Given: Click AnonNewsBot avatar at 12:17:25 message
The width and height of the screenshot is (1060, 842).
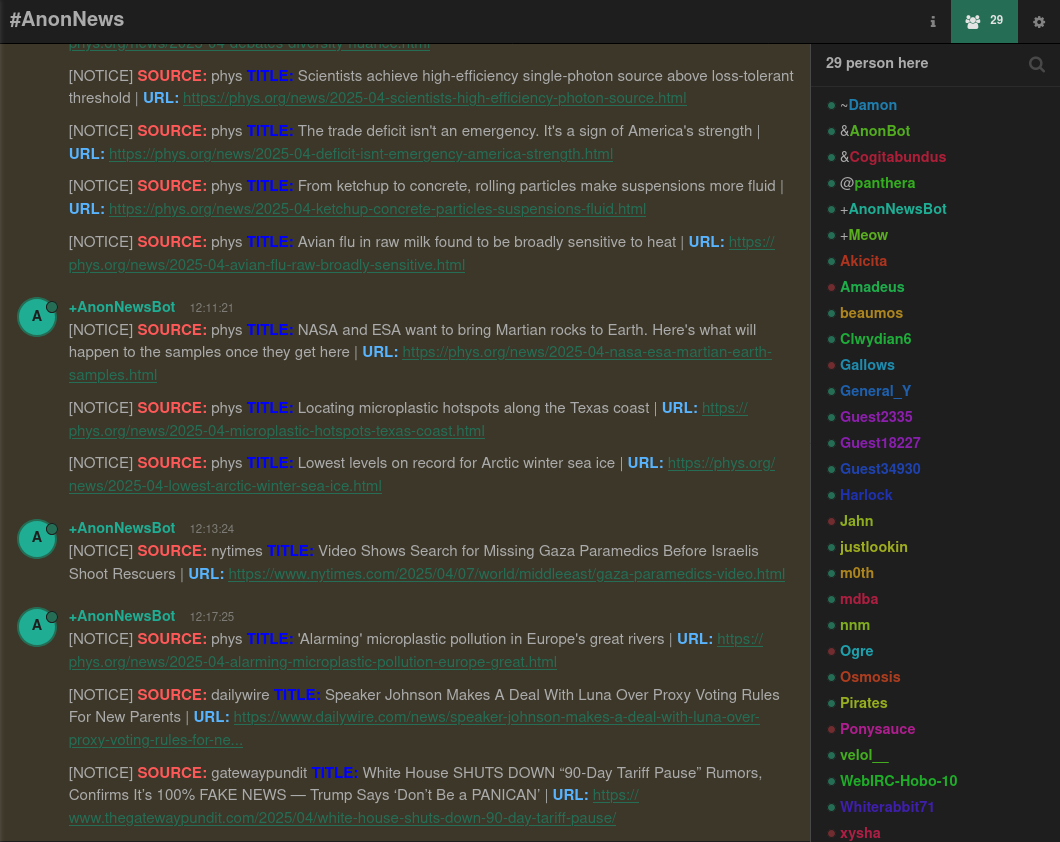Looking at the screenshot, I should coord(37,626).
